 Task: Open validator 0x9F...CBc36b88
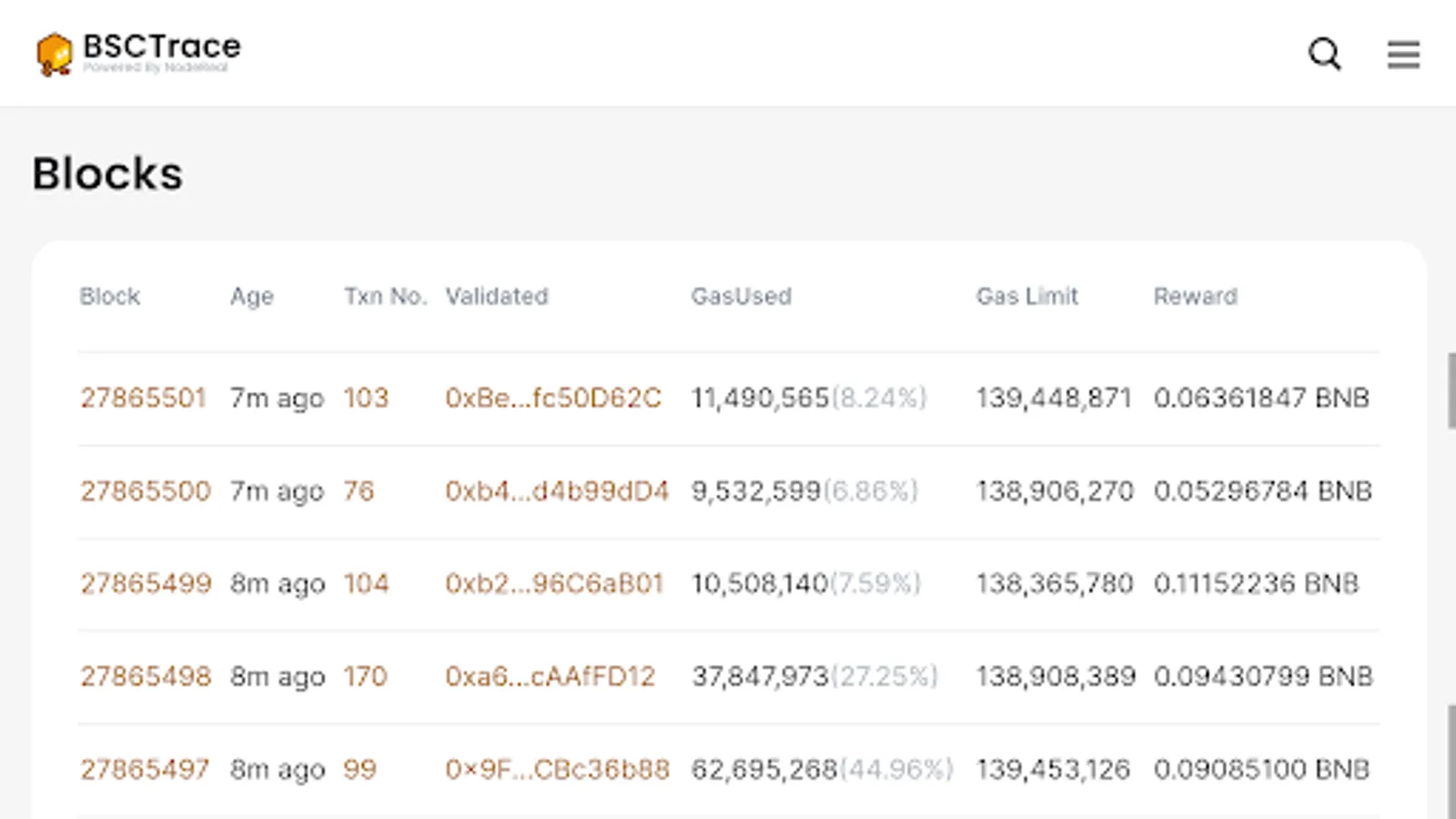(x=557, y=770)
